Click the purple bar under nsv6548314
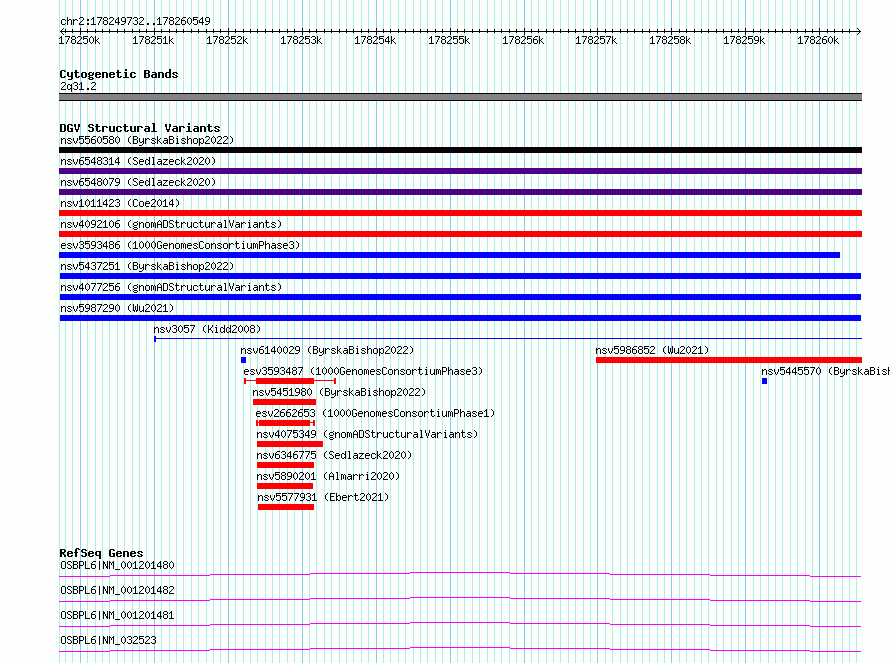890x663 pixels. point(460,171)
